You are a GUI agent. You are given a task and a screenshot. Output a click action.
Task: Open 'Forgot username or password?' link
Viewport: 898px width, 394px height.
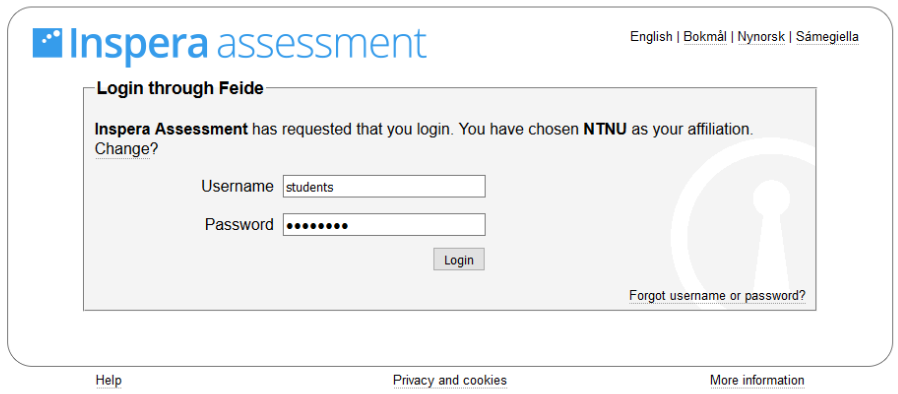pyautogui.click(x=717, y=296)
